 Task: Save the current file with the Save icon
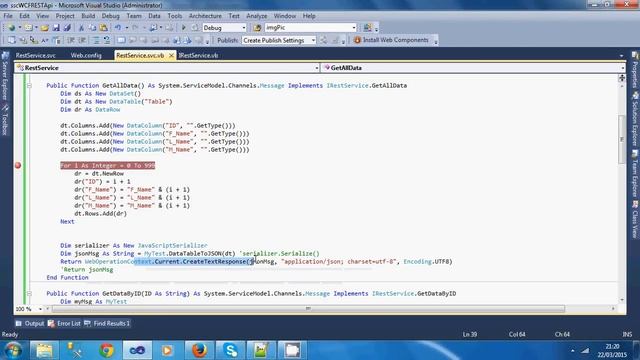coord(56,28)
